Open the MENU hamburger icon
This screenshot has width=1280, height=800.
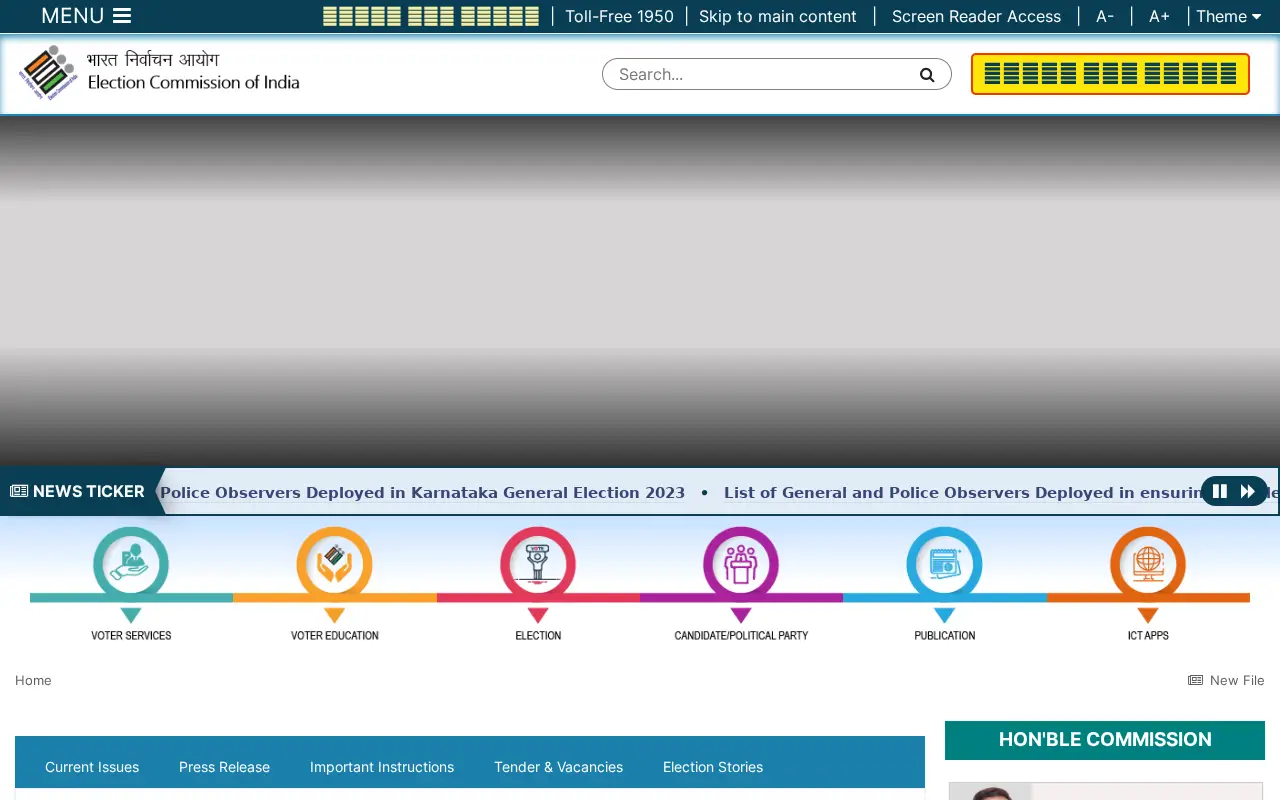point(122,16)
